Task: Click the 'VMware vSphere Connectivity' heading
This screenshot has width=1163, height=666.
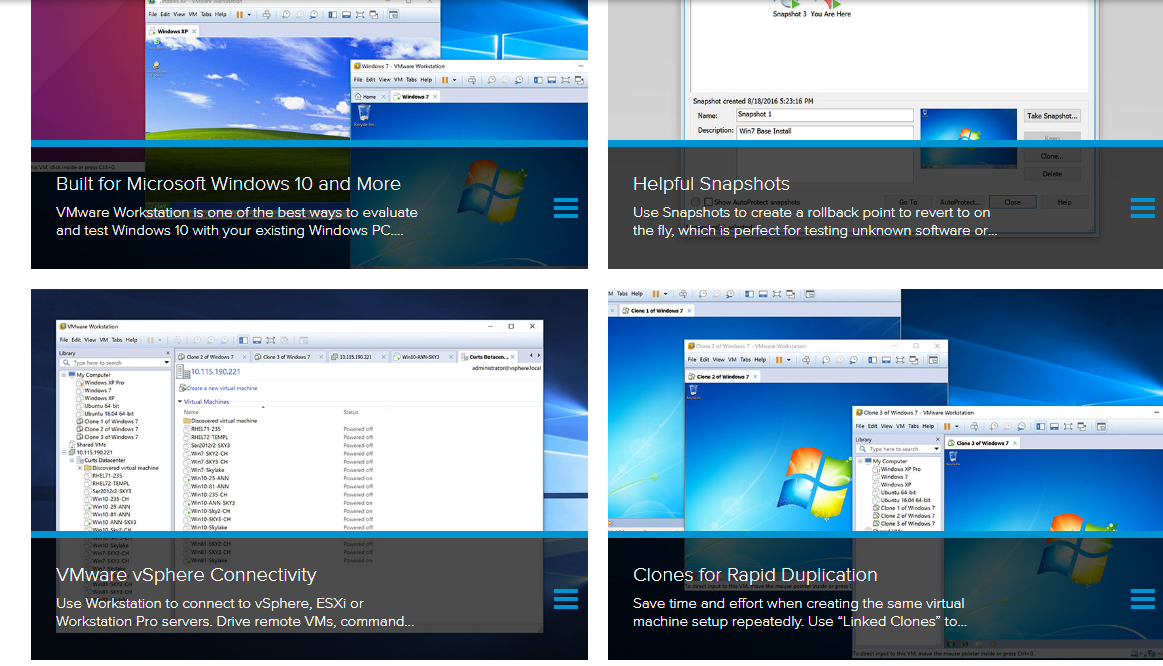Action: 186,575
